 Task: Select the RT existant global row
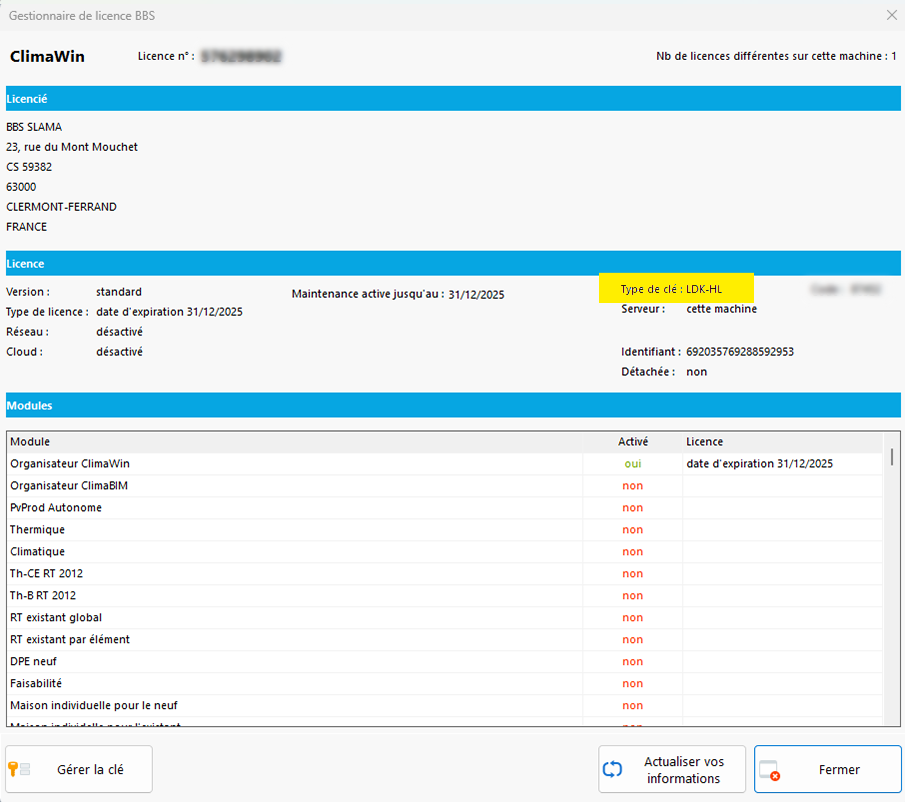coord(444,617)
